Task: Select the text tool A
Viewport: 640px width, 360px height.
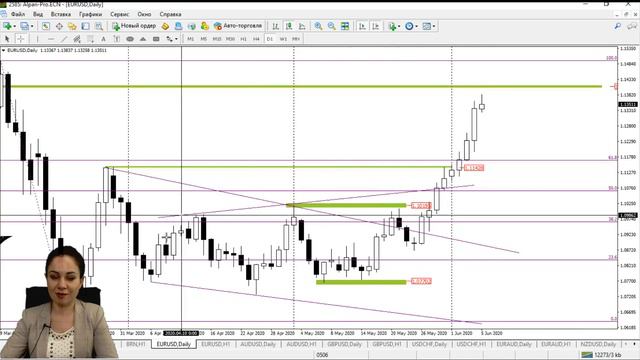Action: [103, 39]
